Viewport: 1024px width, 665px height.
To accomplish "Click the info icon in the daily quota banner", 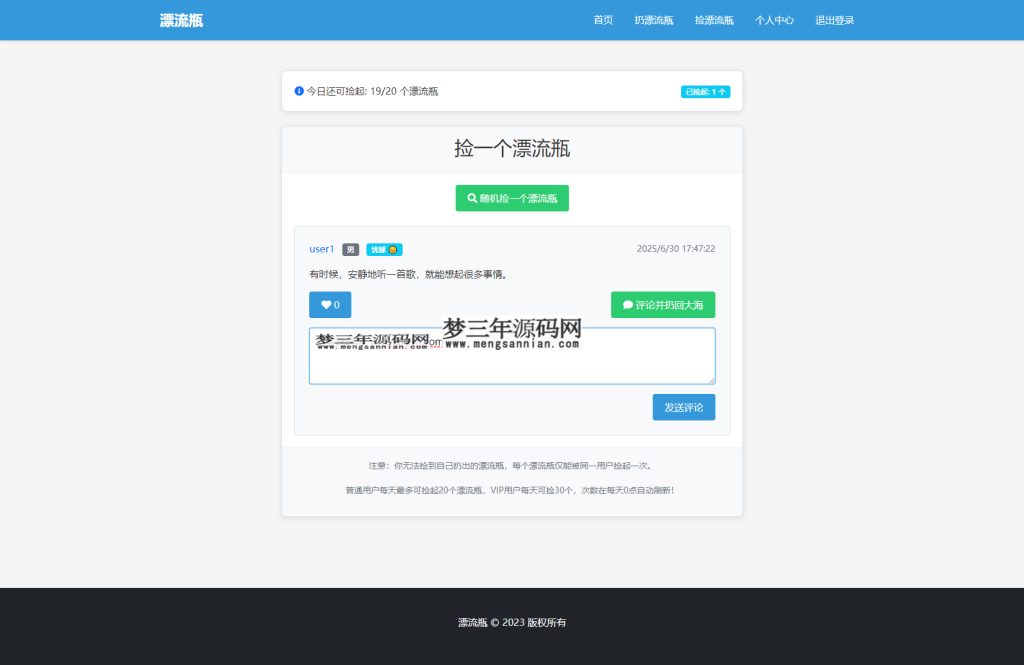I will click(298, 90).
